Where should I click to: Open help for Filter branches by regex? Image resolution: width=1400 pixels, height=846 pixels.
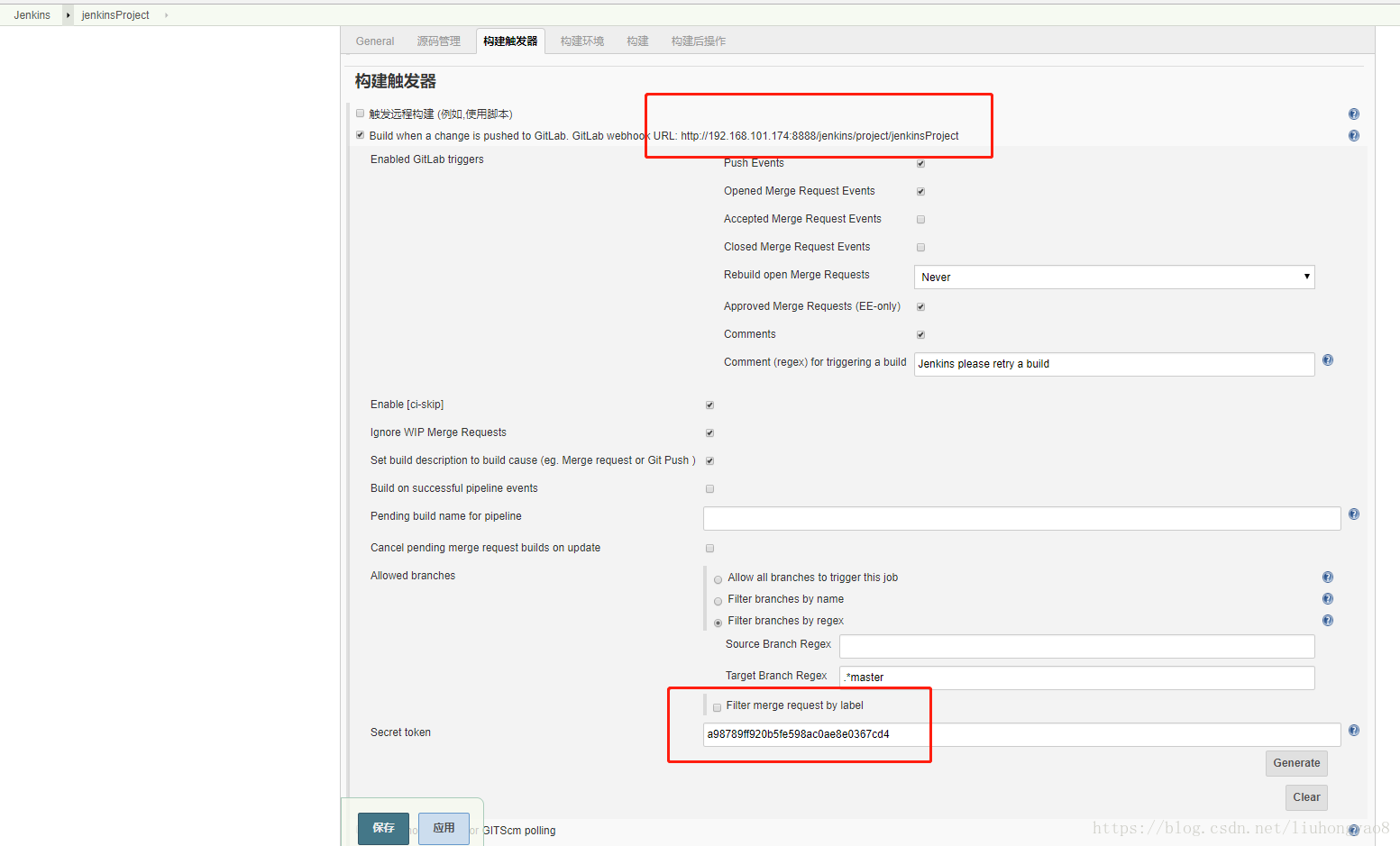tap(1327, 621)
